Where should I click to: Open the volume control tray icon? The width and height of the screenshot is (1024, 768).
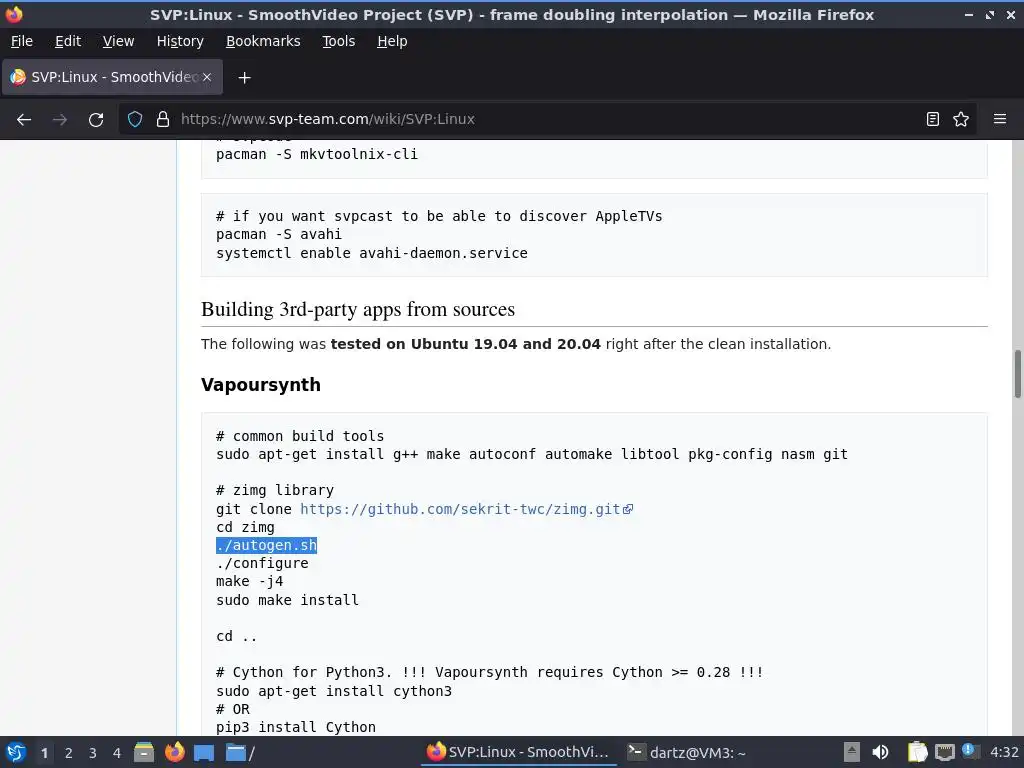[x=880, y=752]
